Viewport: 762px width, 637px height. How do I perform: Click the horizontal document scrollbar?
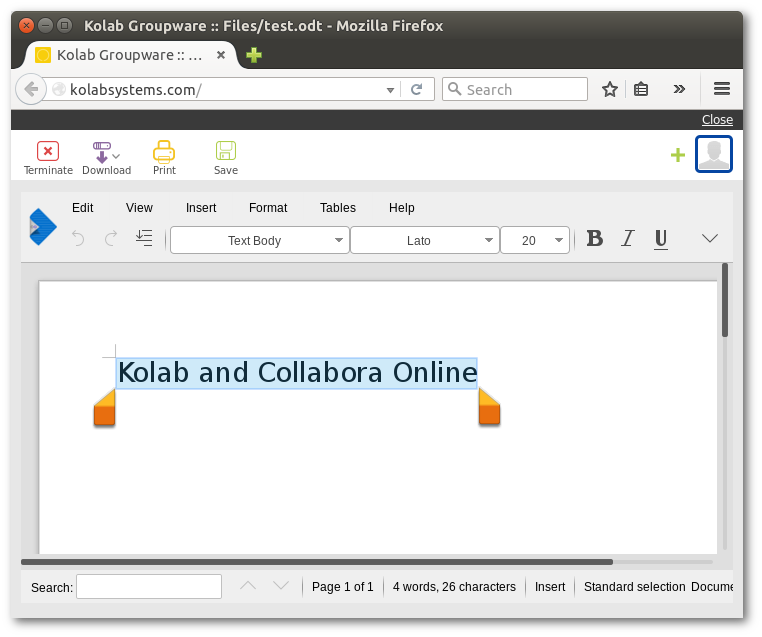pos(317,562)
